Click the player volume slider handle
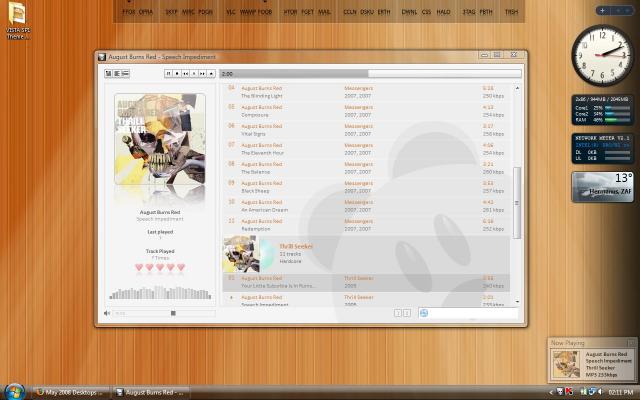 (173, 313)
